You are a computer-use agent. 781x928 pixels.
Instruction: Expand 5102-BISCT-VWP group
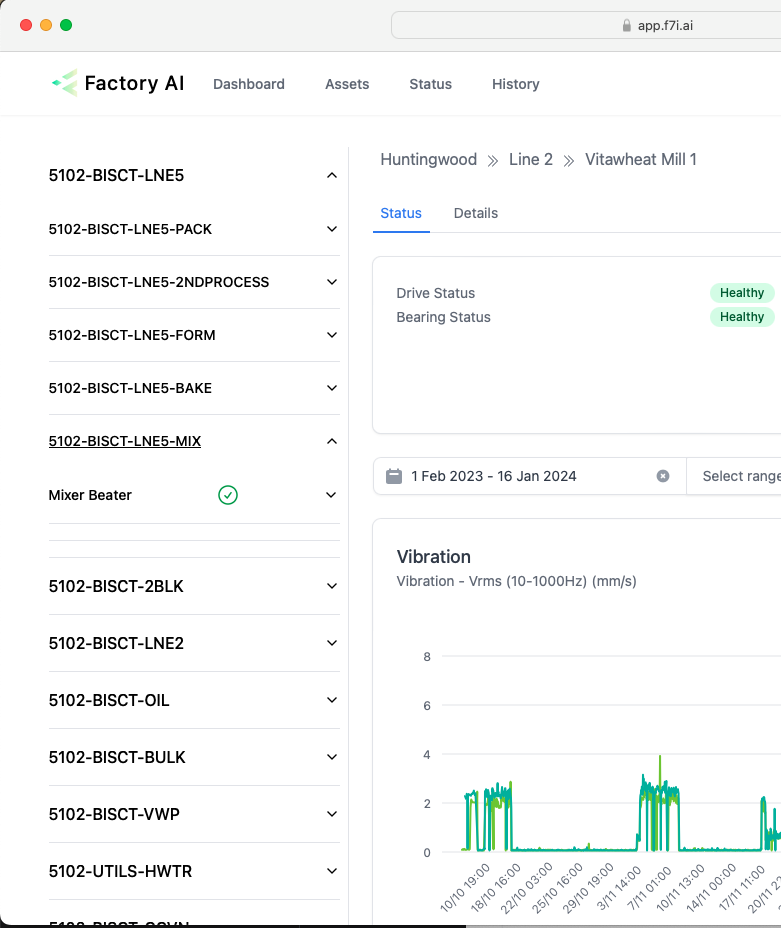tap(332, 814)
